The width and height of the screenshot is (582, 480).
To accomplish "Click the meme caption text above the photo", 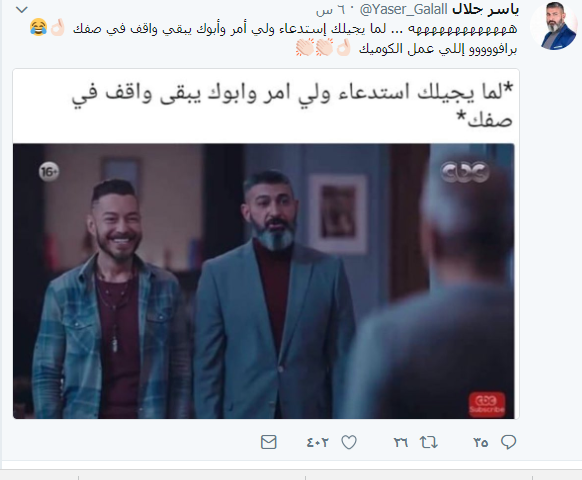I will (x=292, y=105).
